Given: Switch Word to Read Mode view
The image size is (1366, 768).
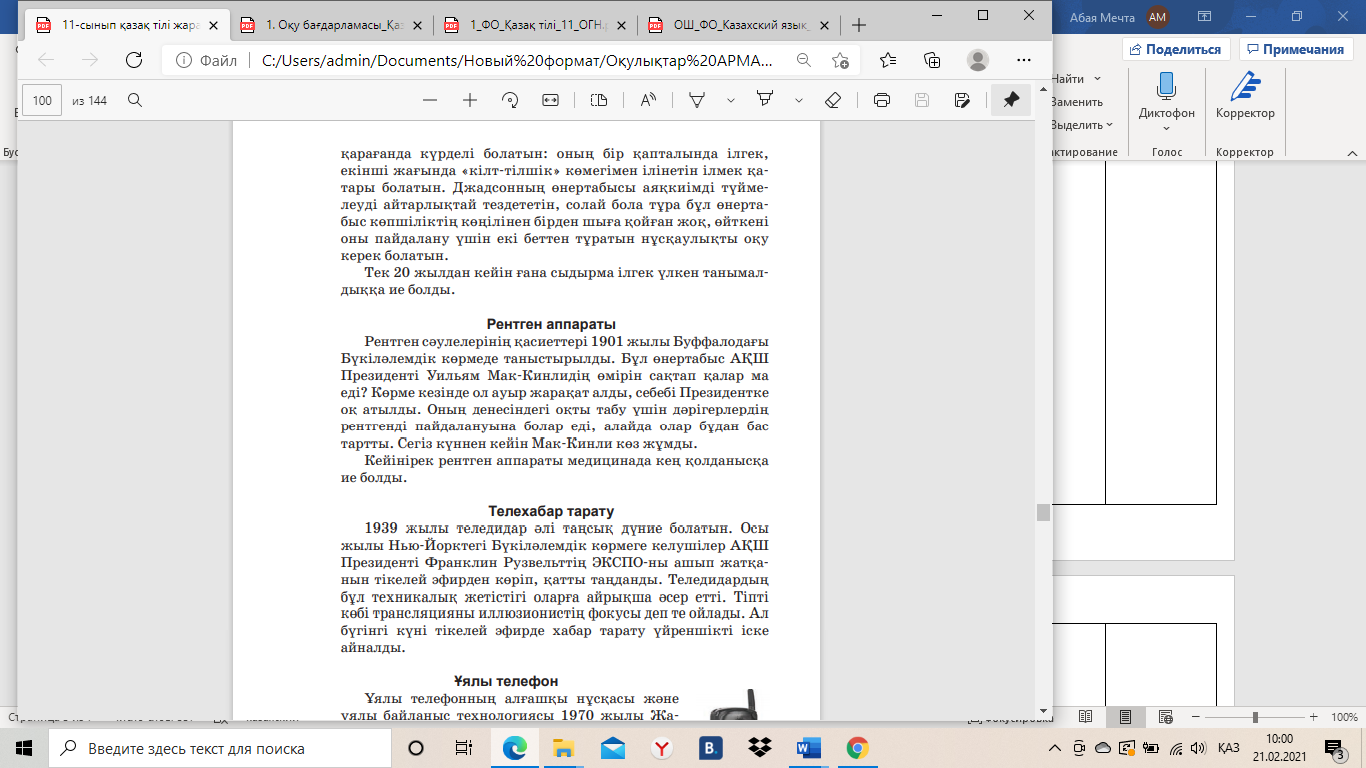Looking at the screenshot, I should [x=1086, y=717].
